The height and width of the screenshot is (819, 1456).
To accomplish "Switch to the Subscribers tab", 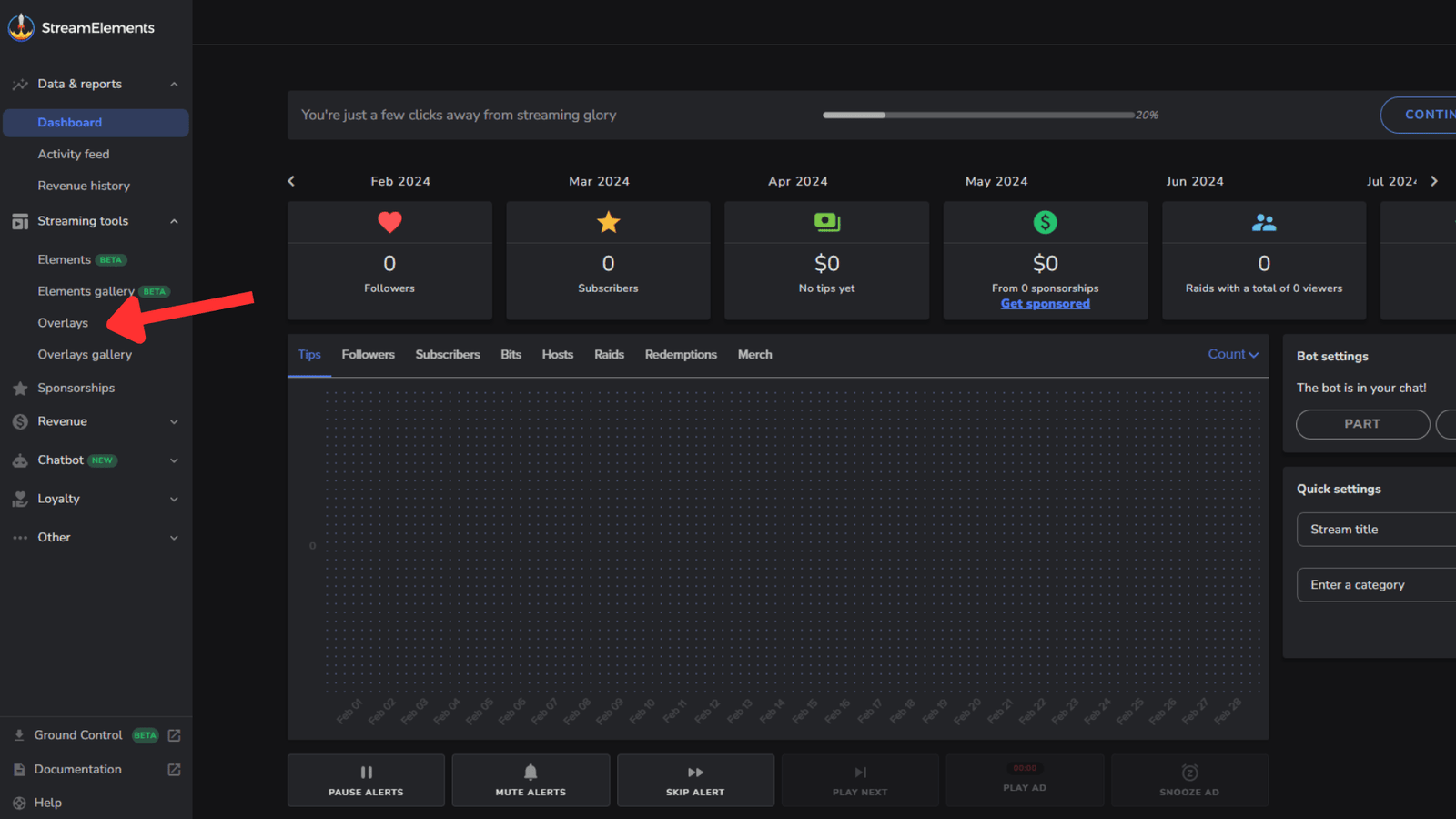I will pyautogui.click(x=448, y=355).
